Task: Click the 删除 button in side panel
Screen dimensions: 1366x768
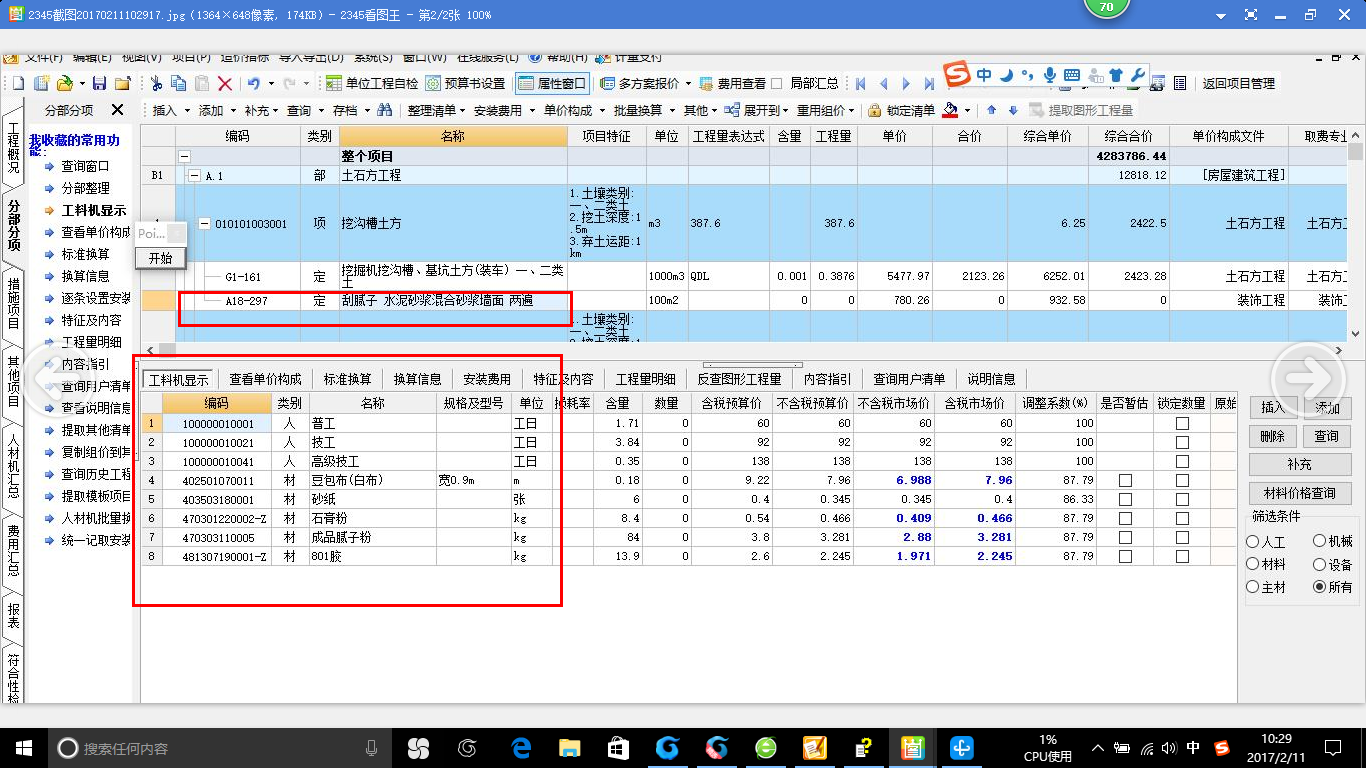Action: 1272,436
